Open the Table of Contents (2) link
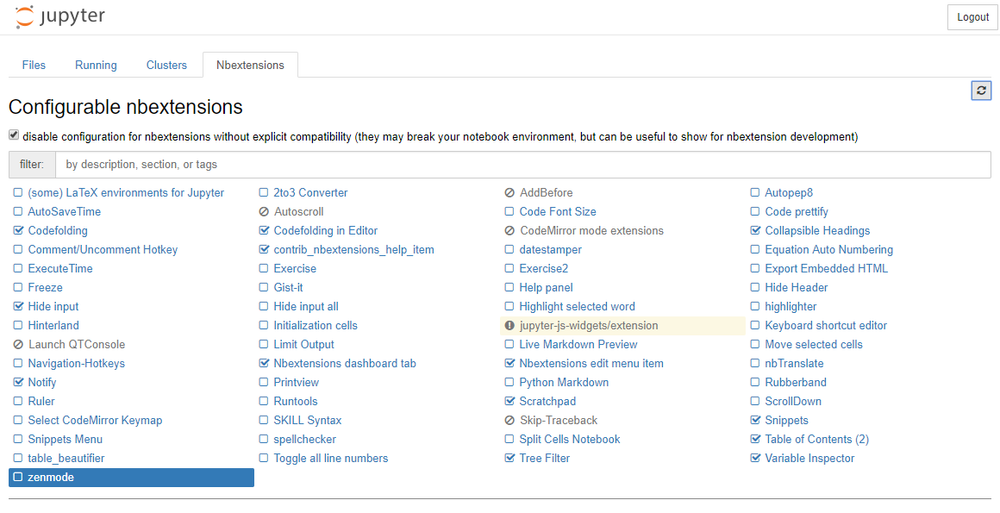The image size is (1000, 513). click(x=816, y=440)
